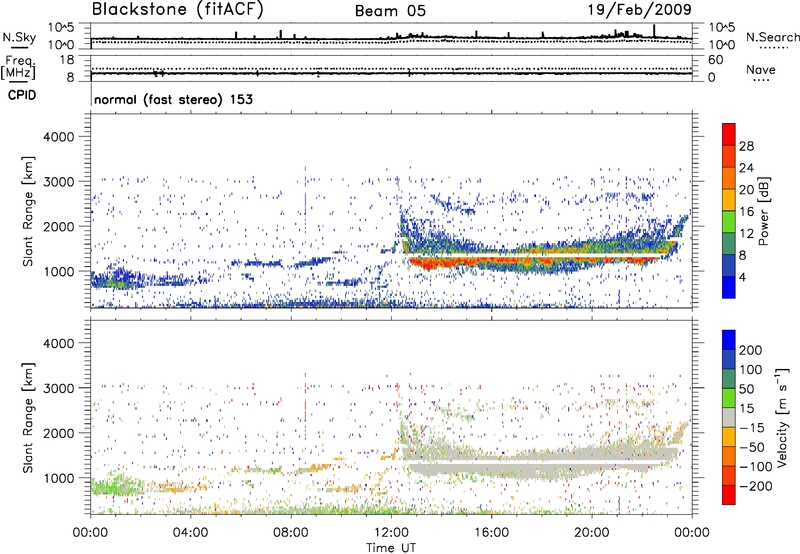Click the "60" Nave tick label
This screenshot has height=554, width=800.
point(715,60)
